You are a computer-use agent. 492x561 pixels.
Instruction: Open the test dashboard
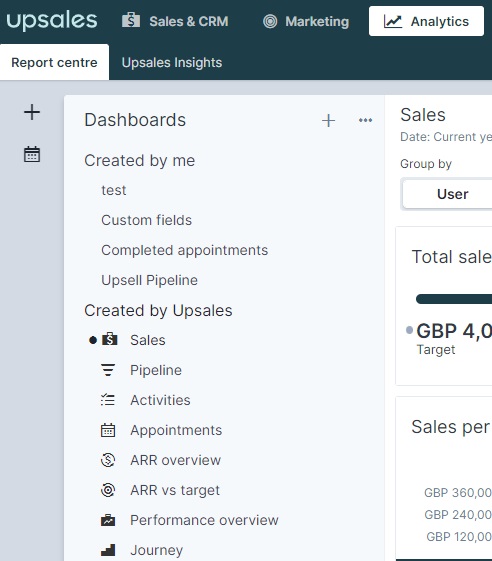[x=114, y=190]
